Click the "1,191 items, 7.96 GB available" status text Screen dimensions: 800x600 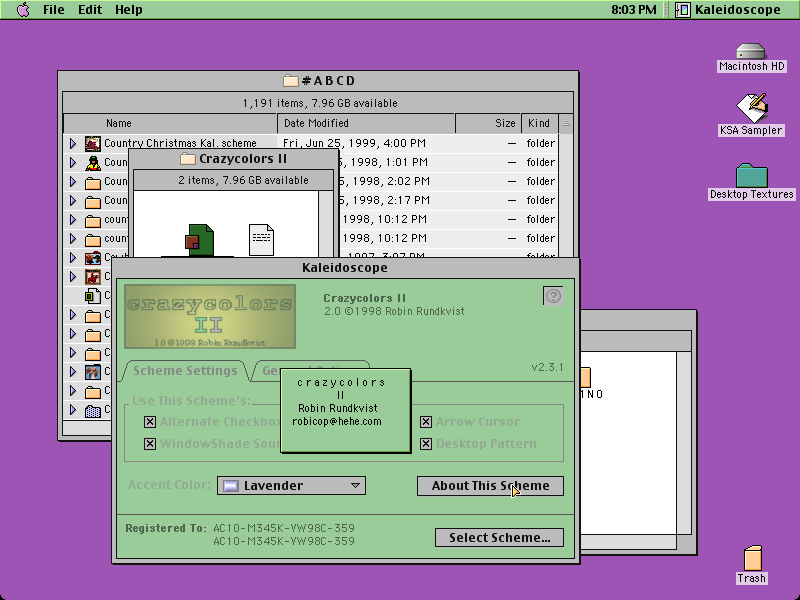point(320,104)
